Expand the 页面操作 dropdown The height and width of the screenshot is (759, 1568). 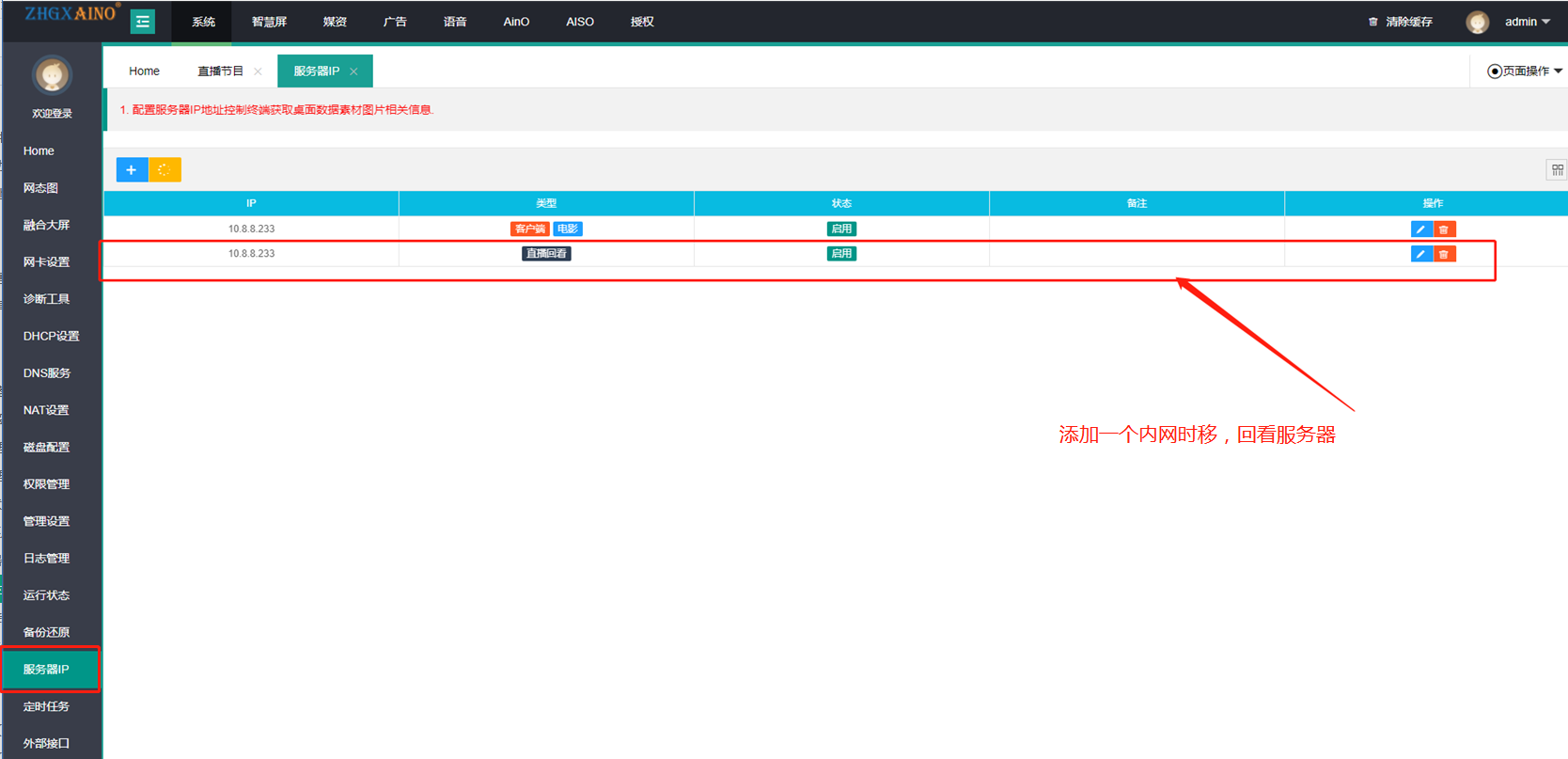(1524, 71)
